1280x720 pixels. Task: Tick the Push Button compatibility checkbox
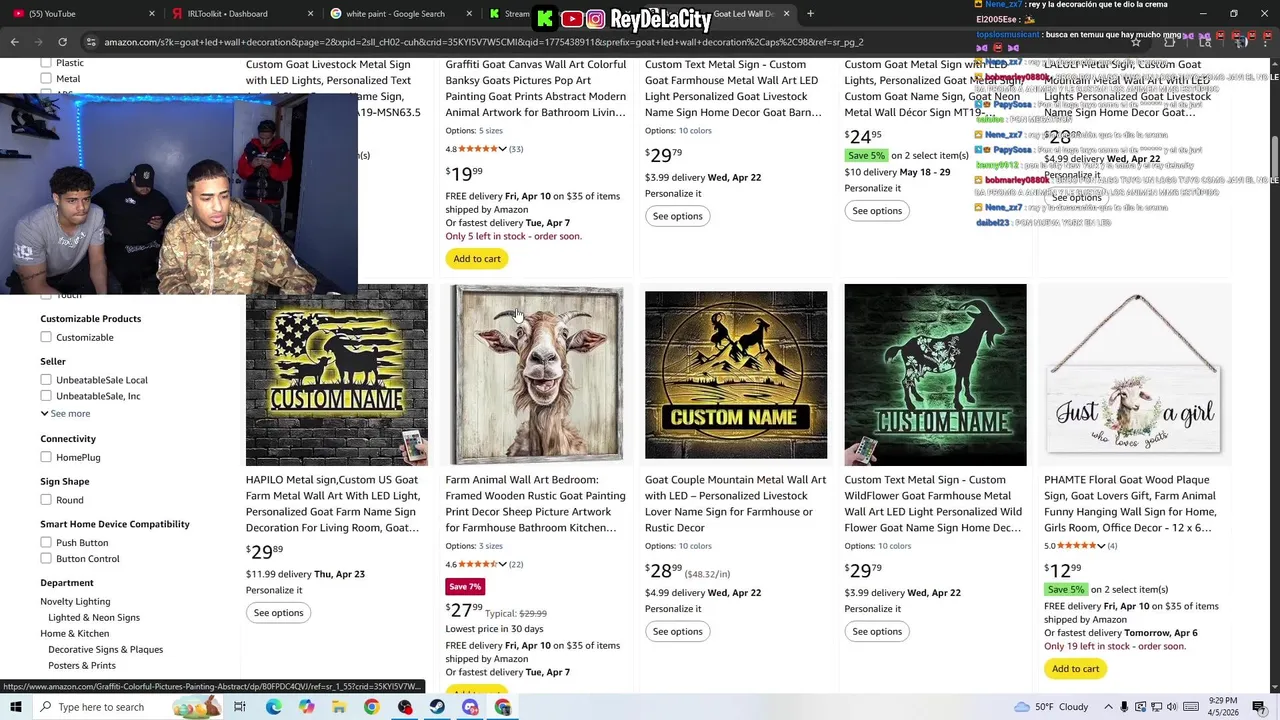pos(46,543)
